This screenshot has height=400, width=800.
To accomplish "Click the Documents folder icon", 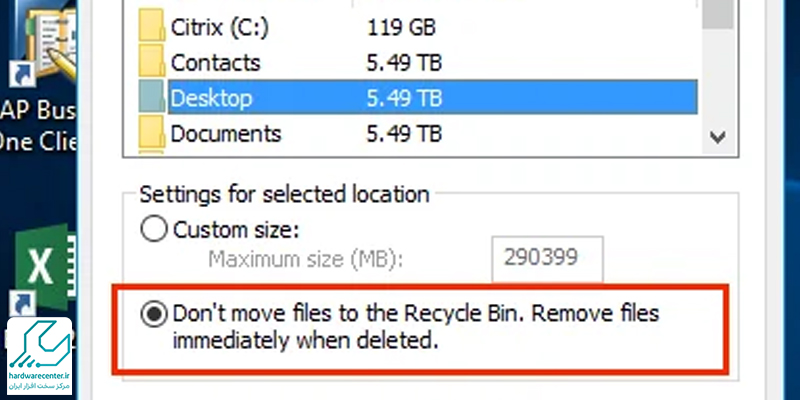I will pyautogui.click(x=152, y=133).
